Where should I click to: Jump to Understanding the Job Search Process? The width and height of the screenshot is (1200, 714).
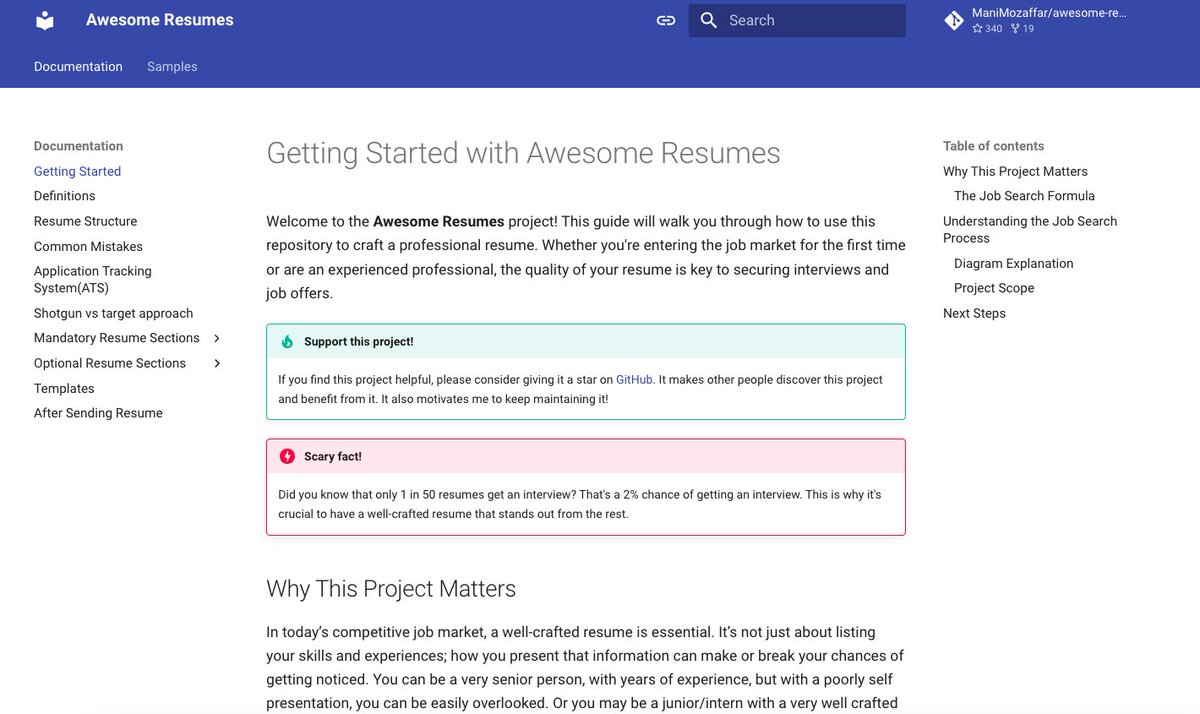[x=1030, y=229]
